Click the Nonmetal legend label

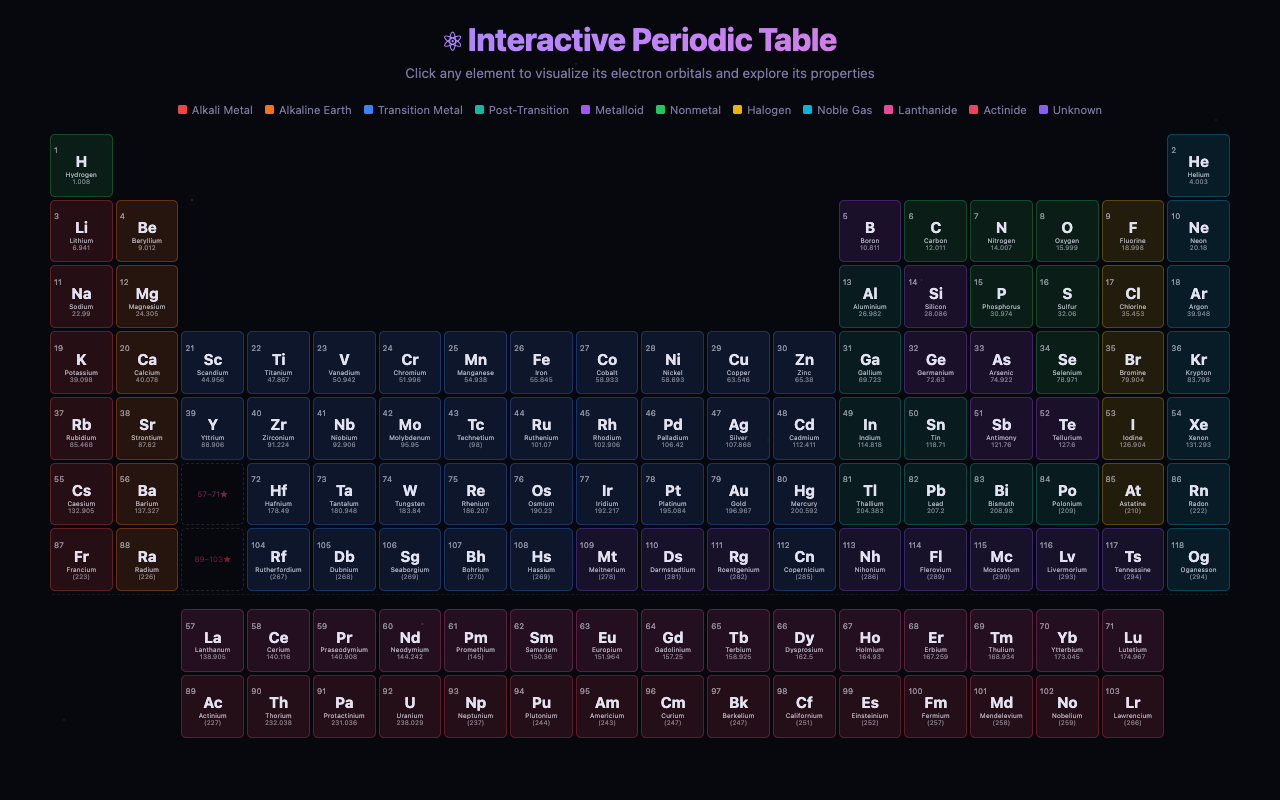coord(695,110)
